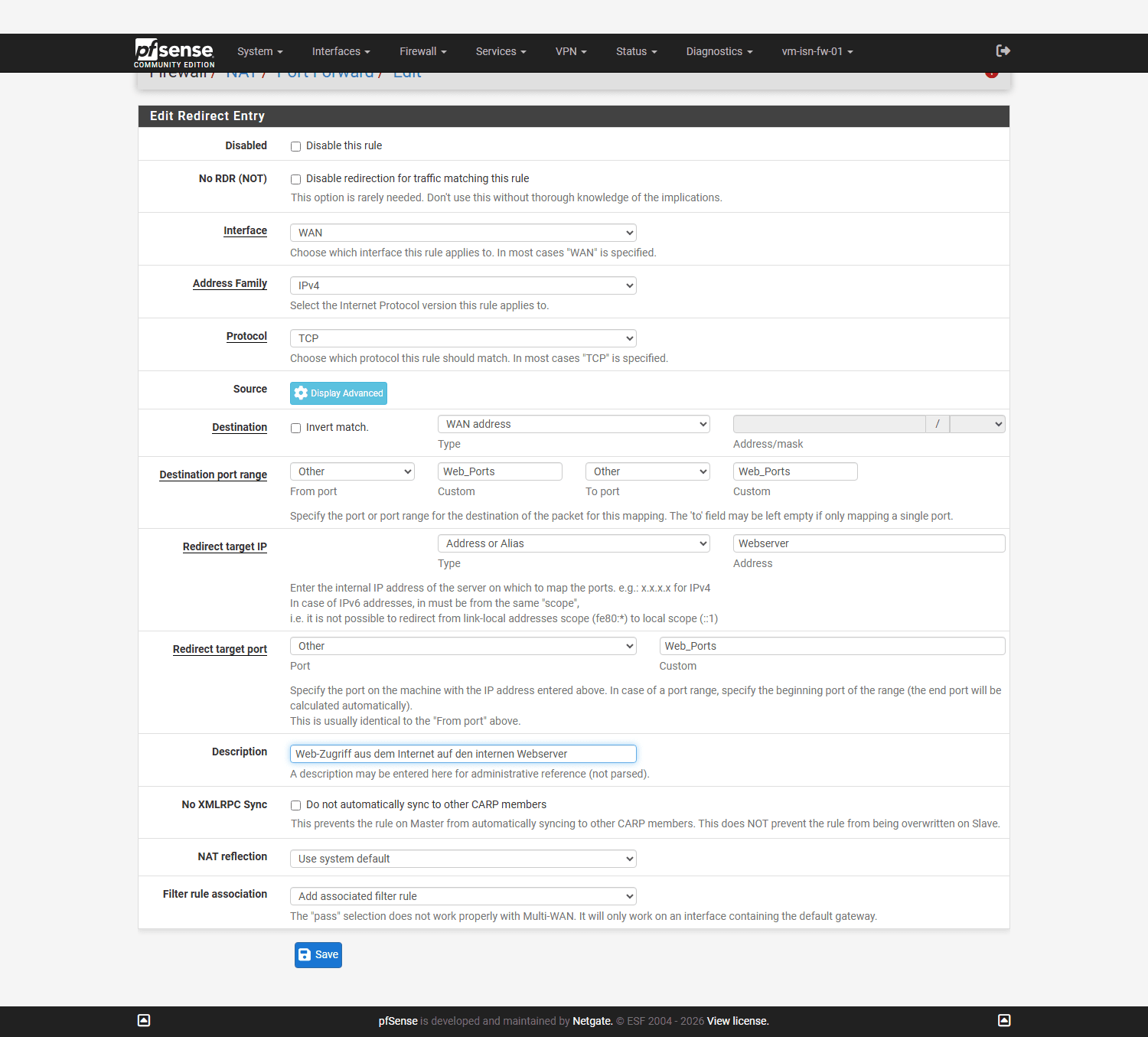
Task: Open the Diagnostics menu
Action: 719,51
